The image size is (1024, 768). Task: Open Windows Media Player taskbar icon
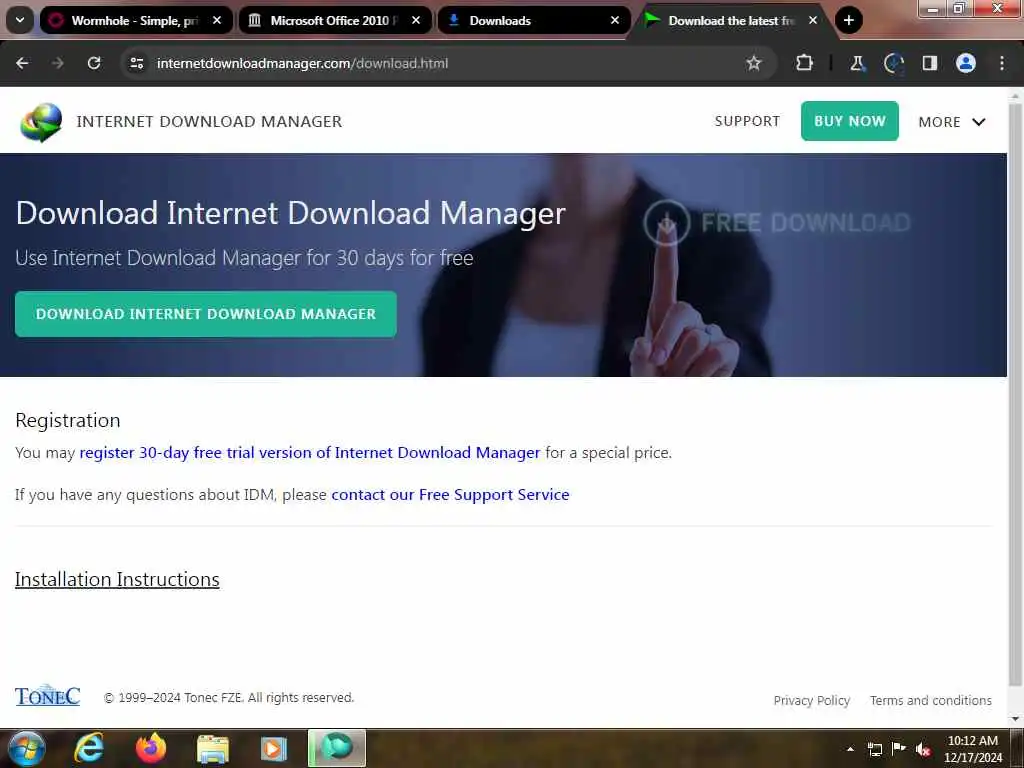click(274, 748)
